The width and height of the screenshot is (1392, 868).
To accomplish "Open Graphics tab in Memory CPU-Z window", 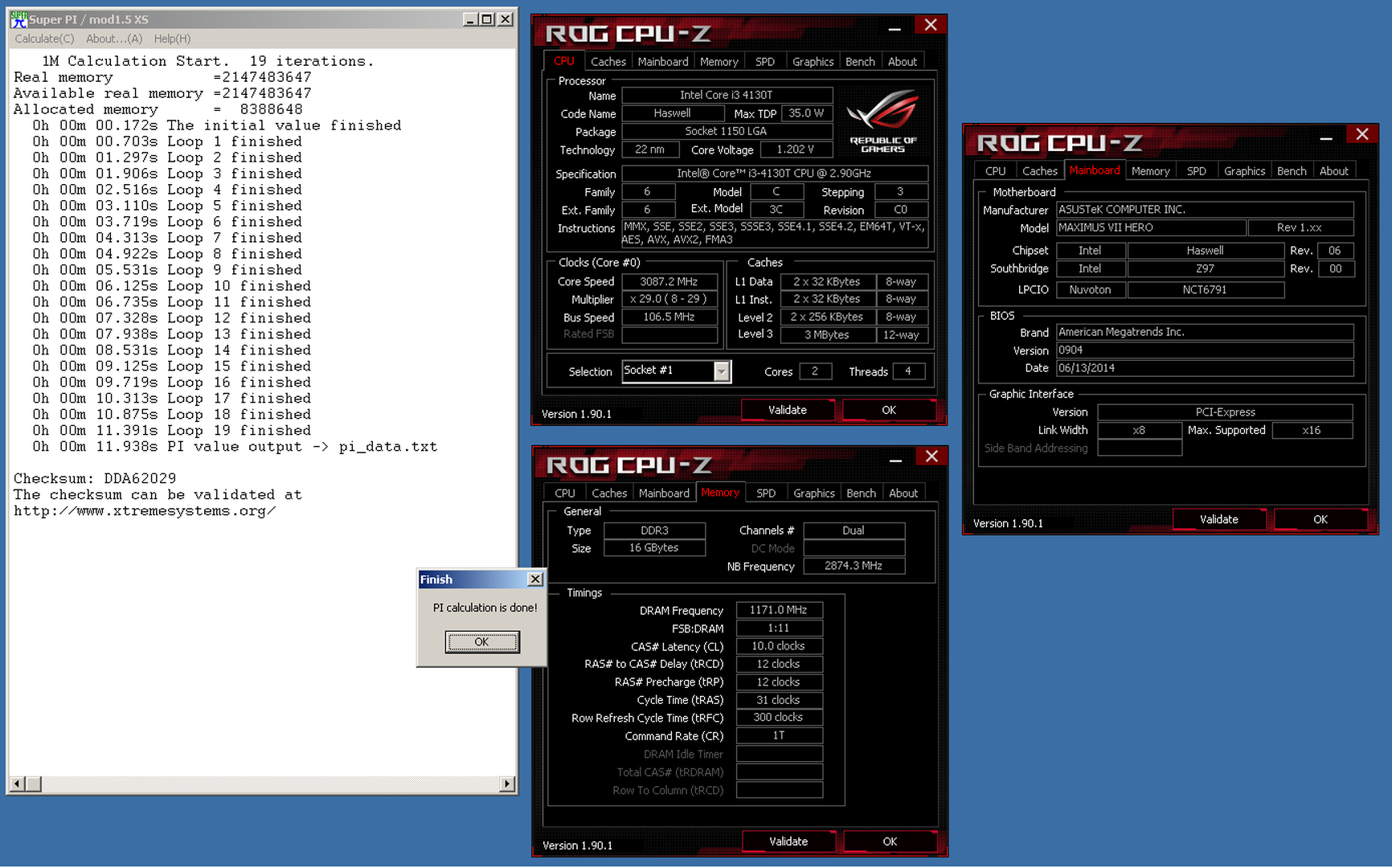I will coord(813,493).
